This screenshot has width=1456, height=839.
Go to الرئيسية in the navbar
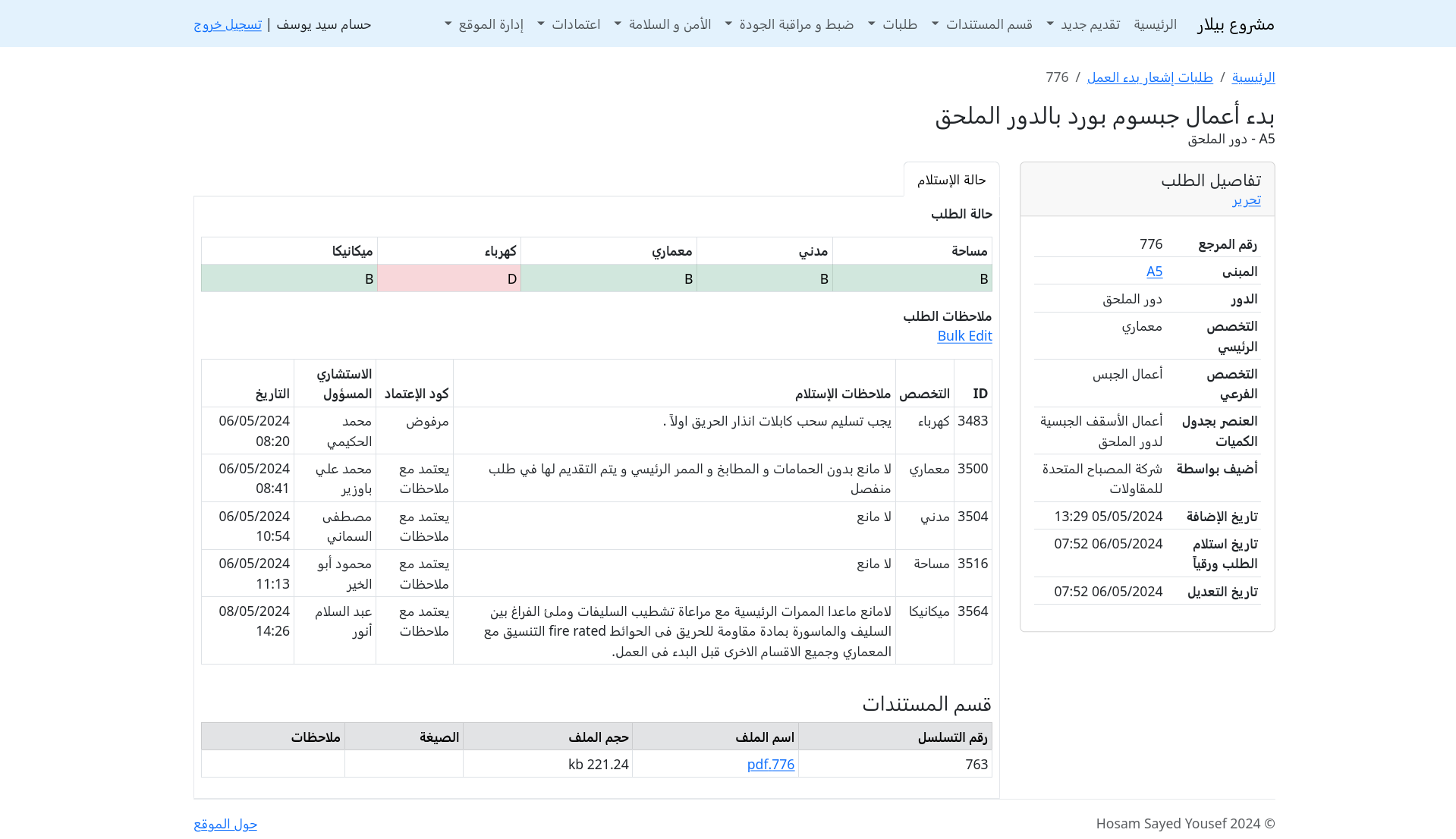1155,24
